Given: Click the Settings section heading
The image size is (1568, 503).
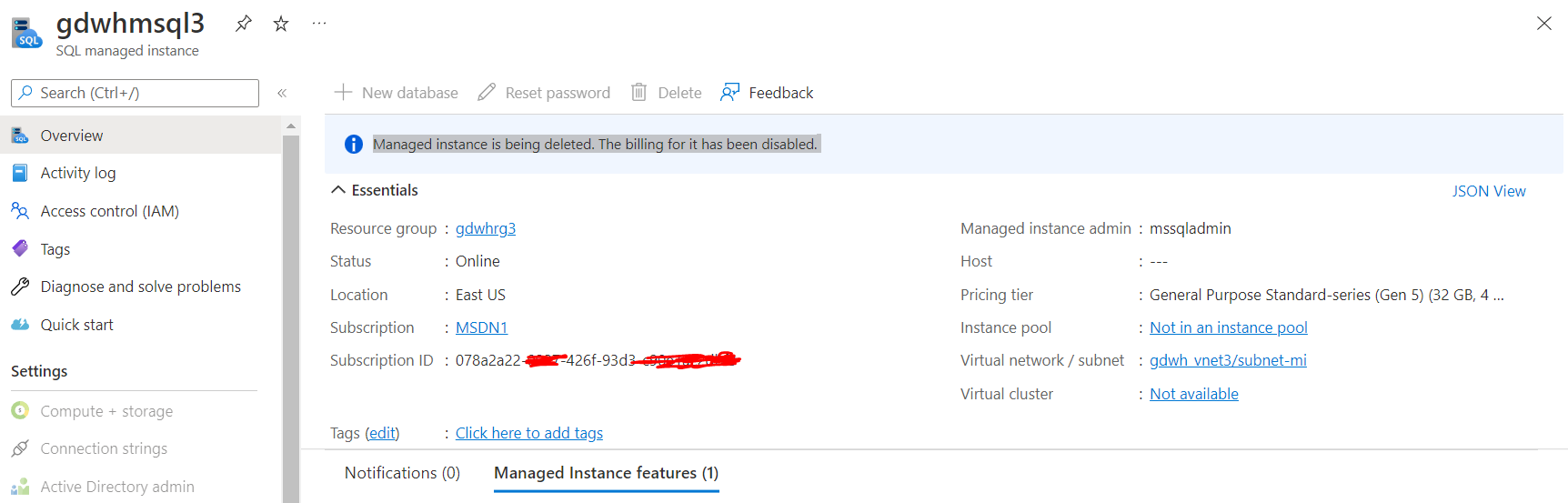Looking at the screenshot, I should point(39,371).
